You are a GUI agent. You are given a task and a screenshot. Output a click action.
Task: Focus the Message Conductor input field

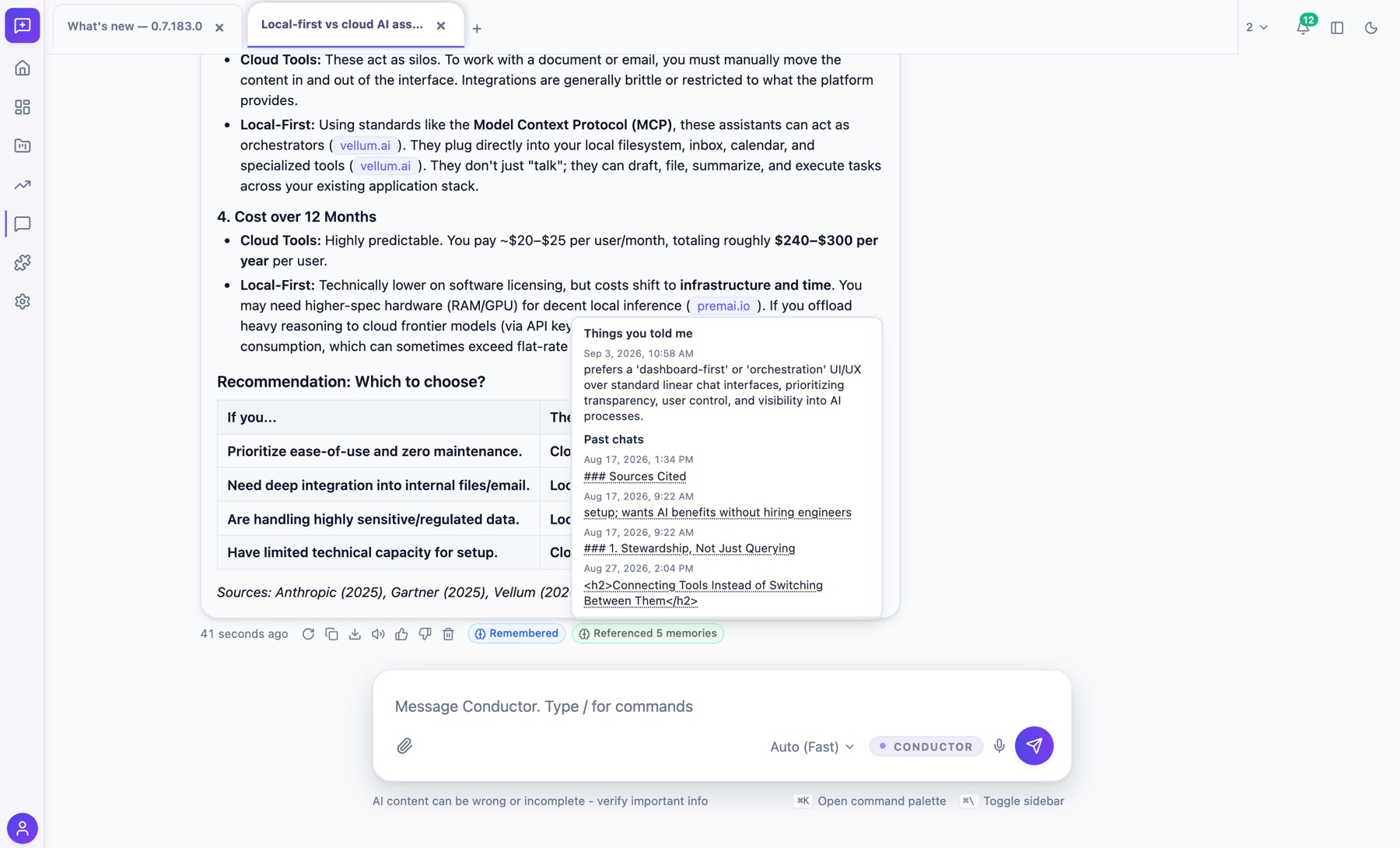pyautogui.click(x=722, y=706)
